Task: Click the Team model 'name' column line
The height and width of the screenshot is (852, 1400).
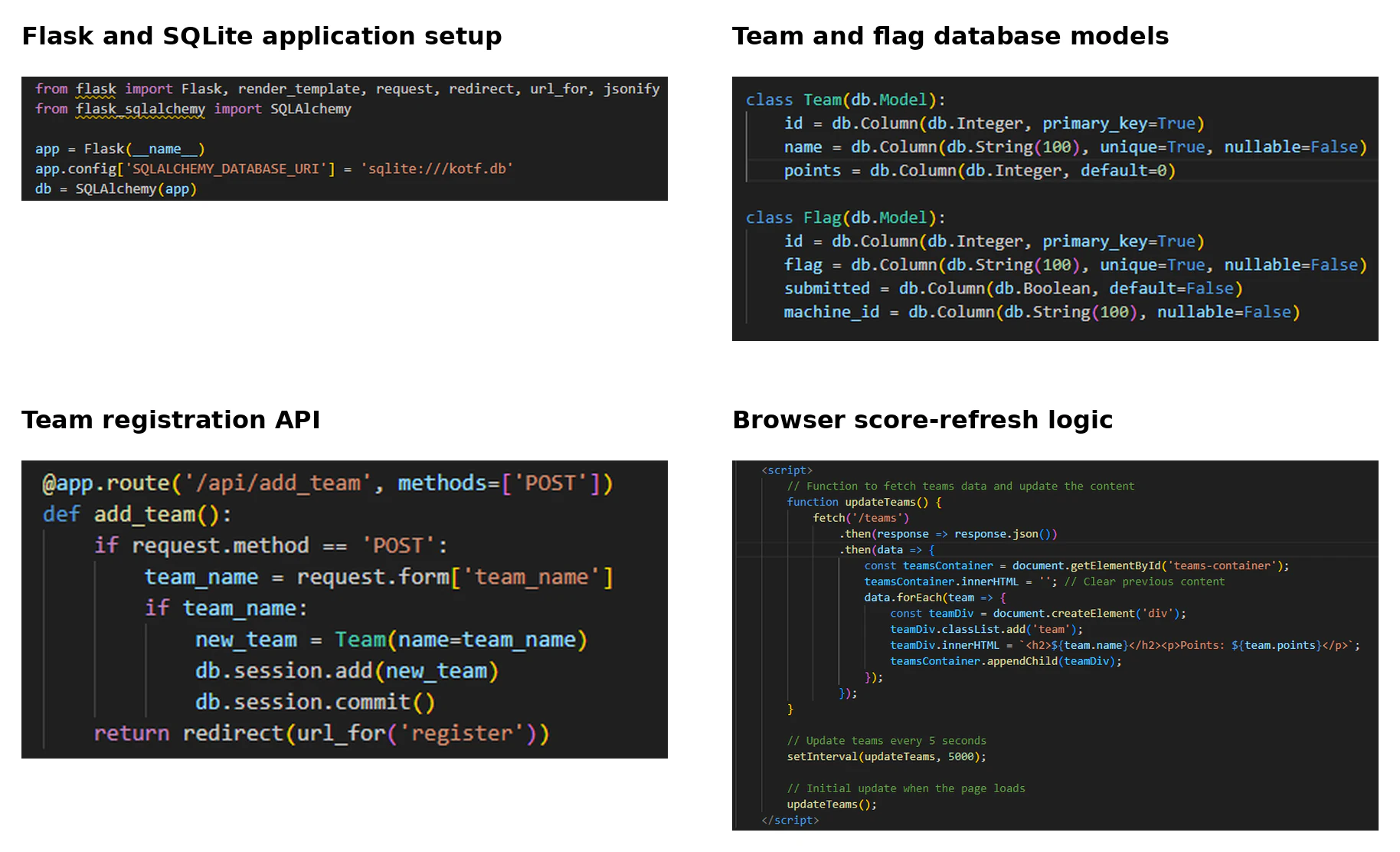Action: tap(1075, 147)
